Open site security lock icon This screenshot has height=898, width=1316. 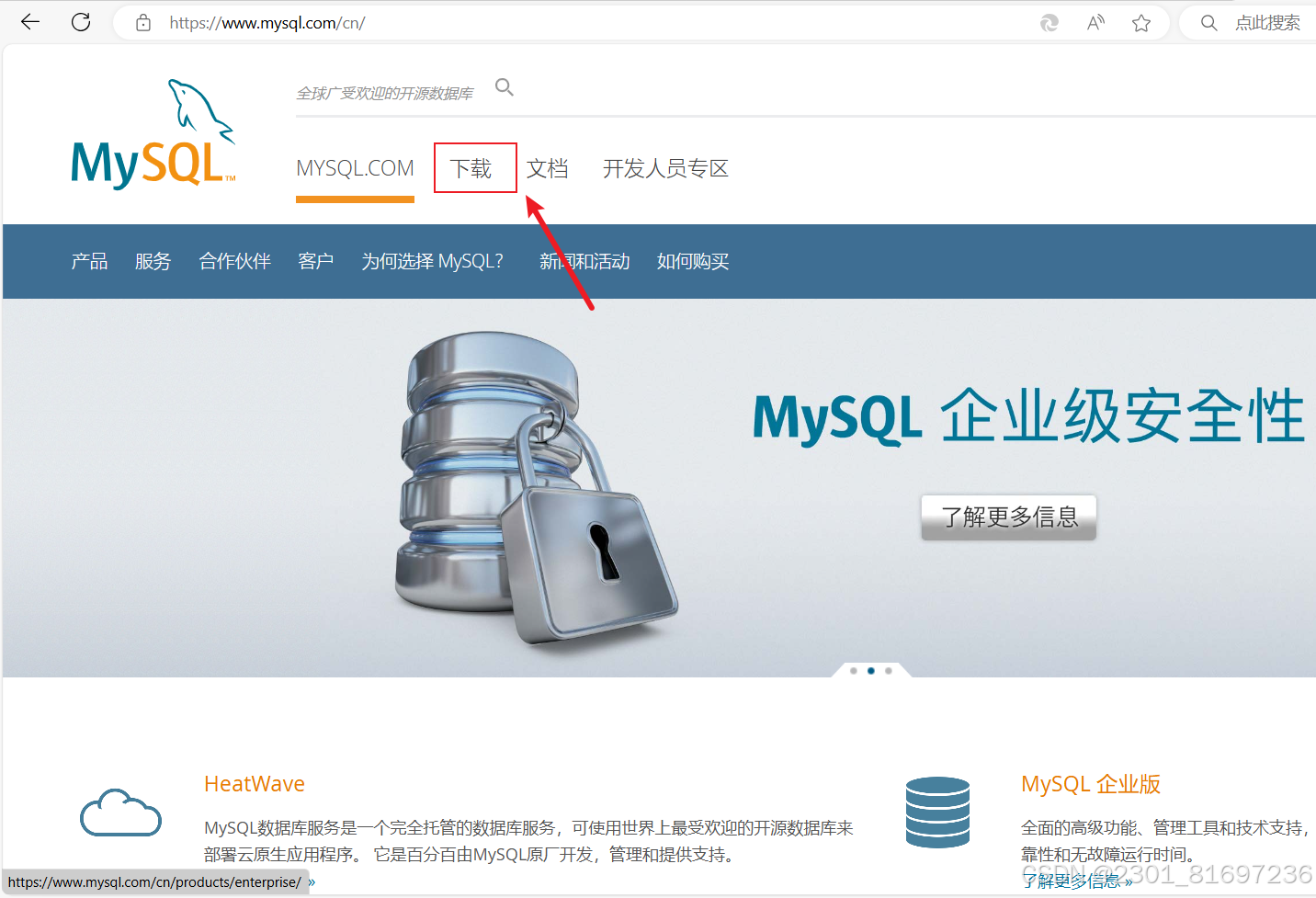pyautogui.click(x=142, y=22)
